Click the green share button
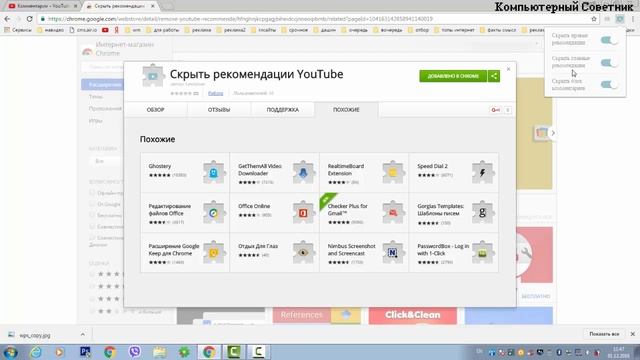This screenshot has width=640, height=360. point(494,76)
